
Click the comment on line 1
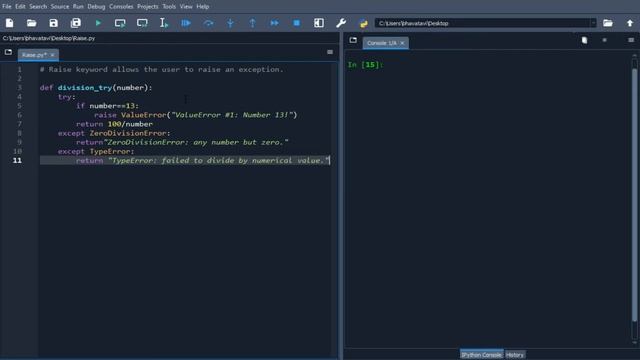(x=162, y=69)
